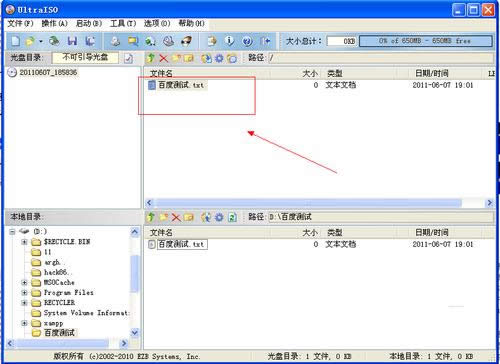
Task: Open the 选项(O) menu
Action: coord(157,23)
